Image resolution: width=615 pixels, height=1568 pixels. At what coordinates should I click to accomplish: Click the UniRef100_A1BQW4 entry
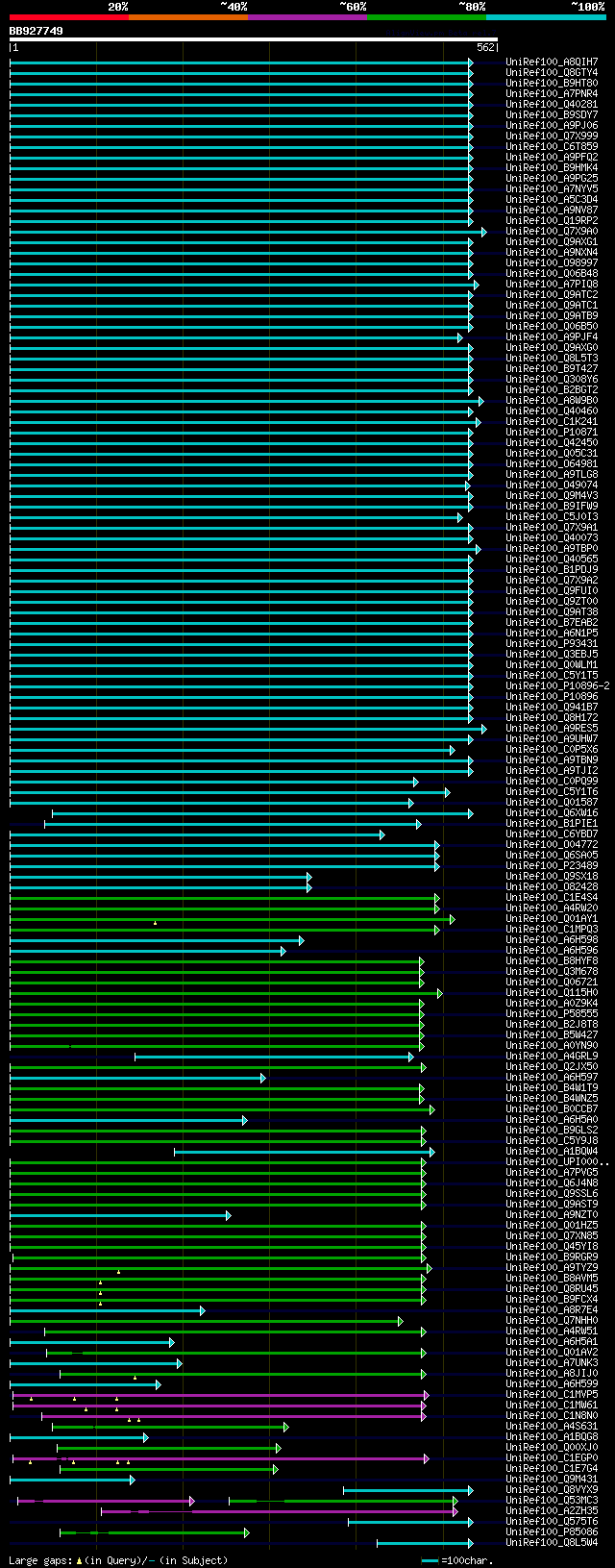(552, 1152)
